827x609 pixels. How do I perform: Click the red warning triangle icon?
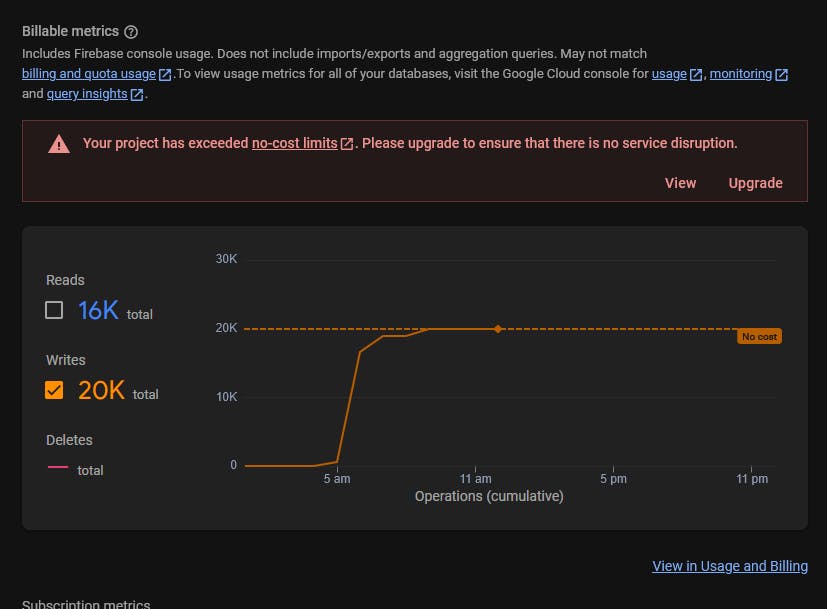click(x=59, y=144)
